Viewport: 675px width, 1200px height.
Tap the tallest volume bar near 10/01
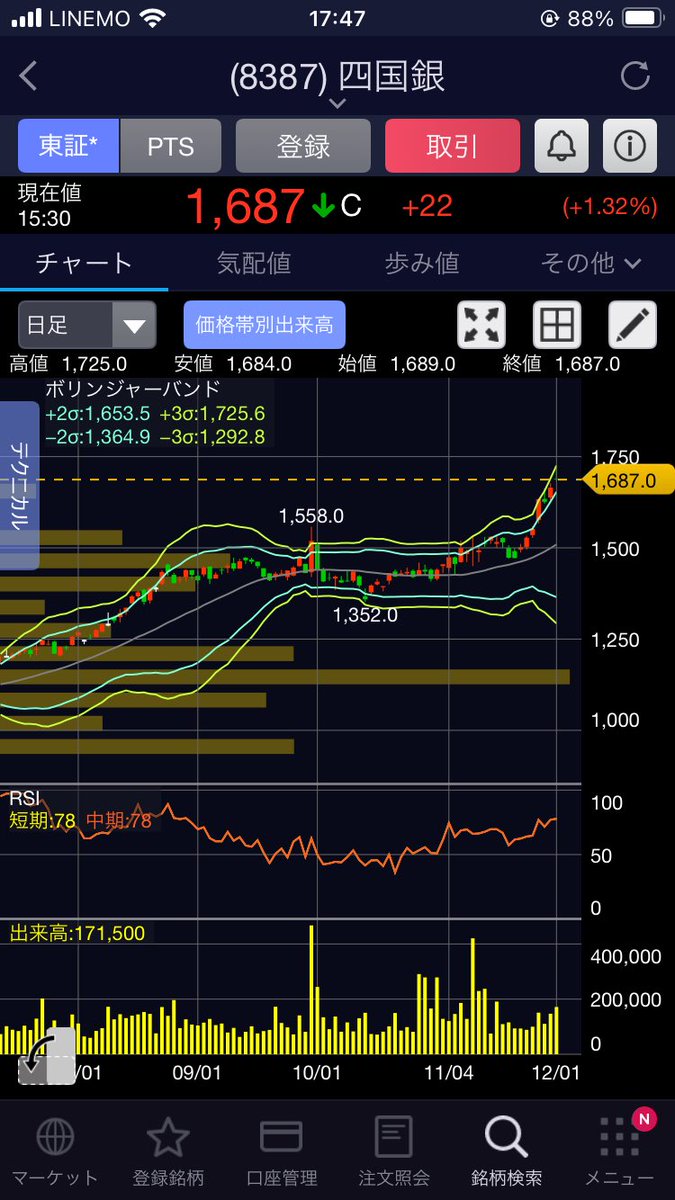[x=312, y=990]
